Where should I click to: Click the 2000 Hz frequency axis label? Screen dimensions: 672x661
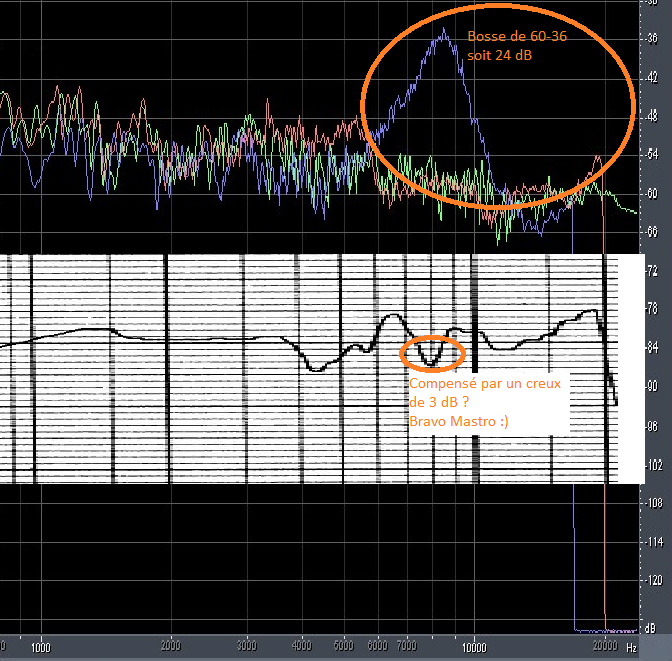click(x=171, y=645)
